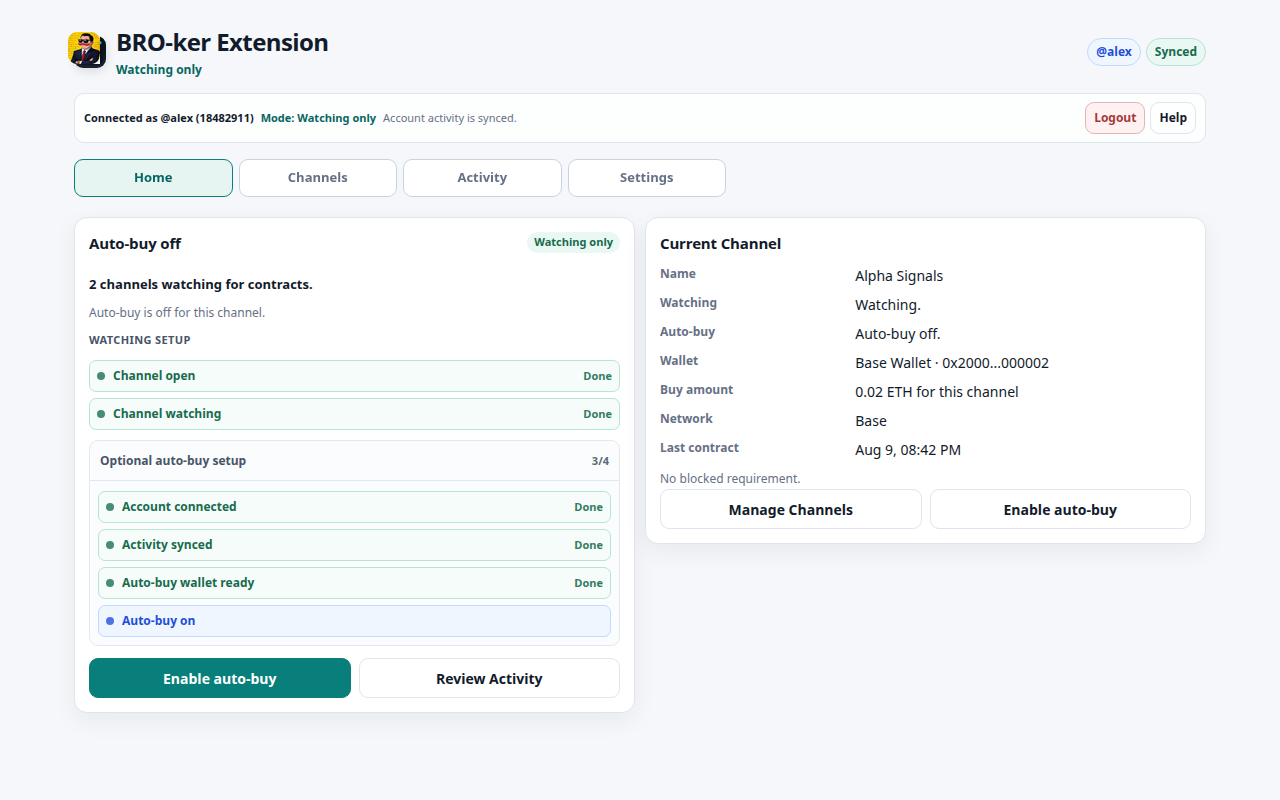Click Enable auto-buy in Current Channel card

(1060, 509)
